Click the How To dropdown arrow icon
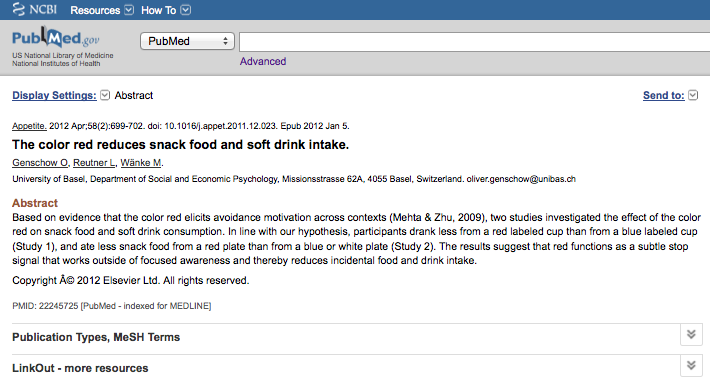710x384 pixels. tap(186, 10)
